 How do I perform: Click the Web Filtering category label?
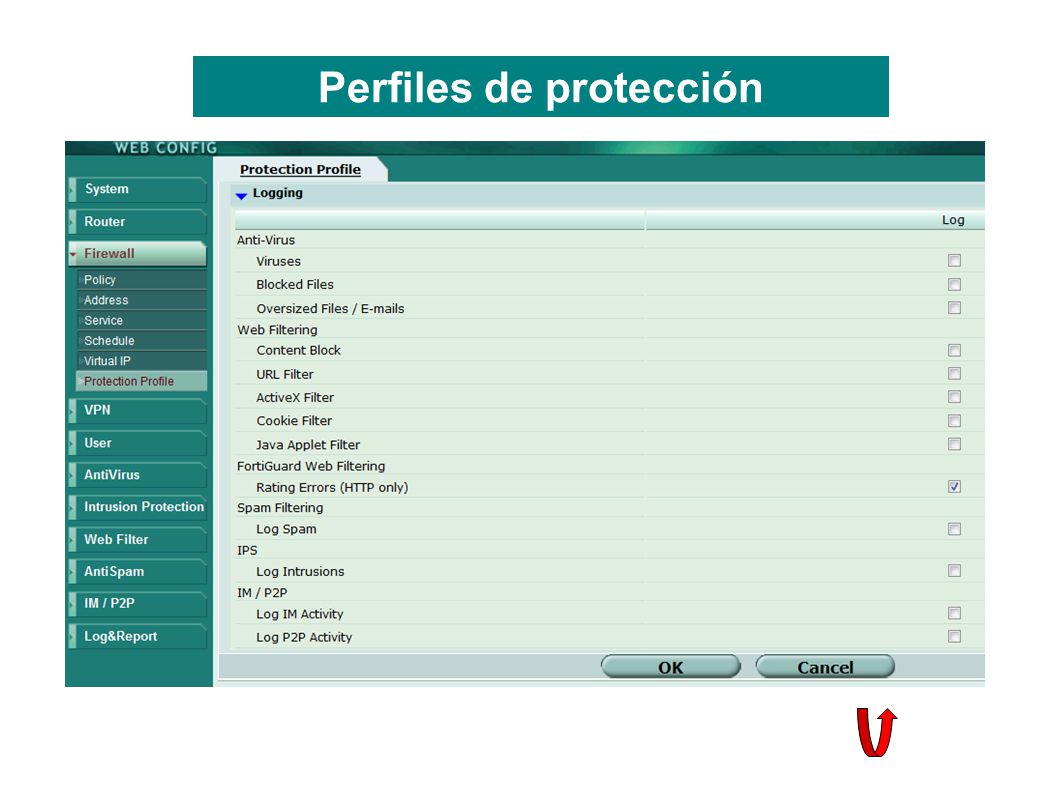pos(277,330)
